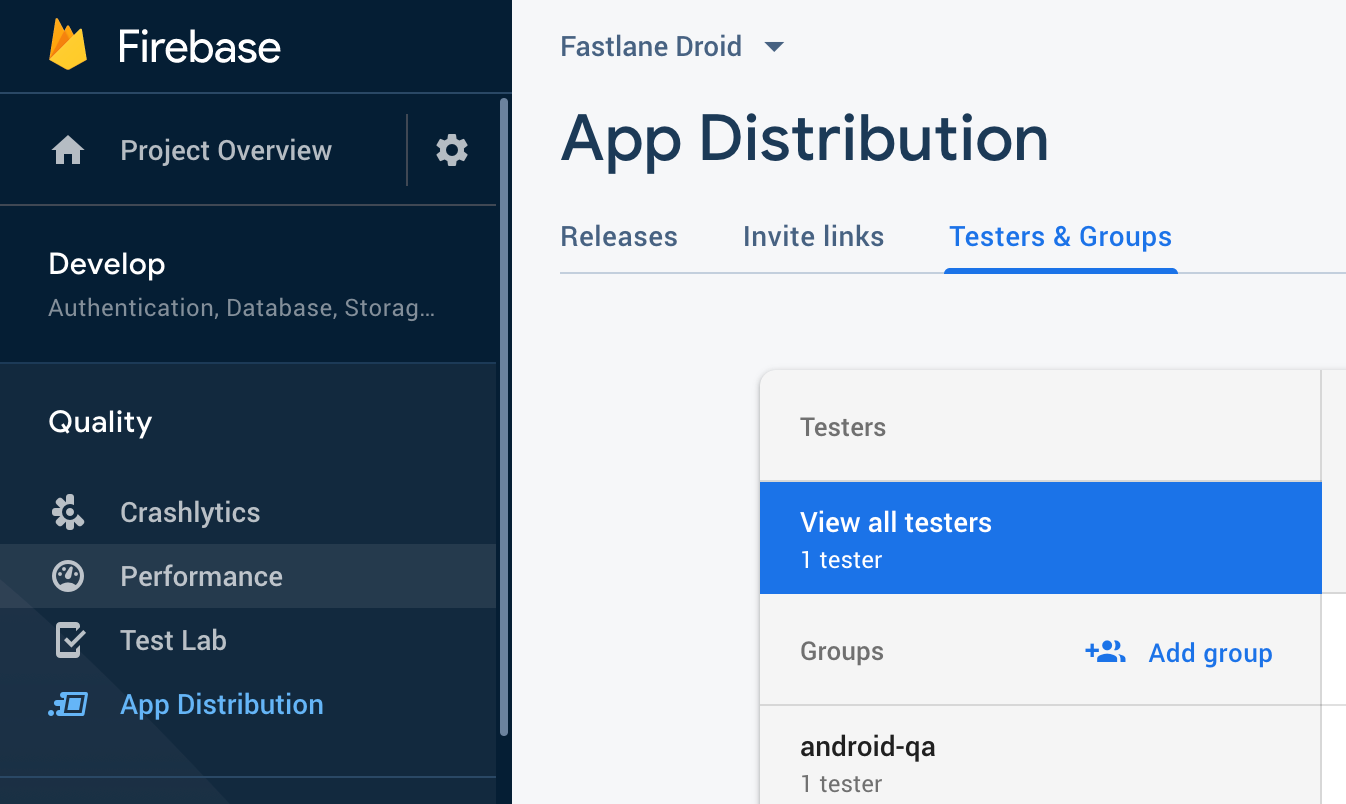Select View all testers row
This screenshot has height=804, width=1346.
point(1041,538)
